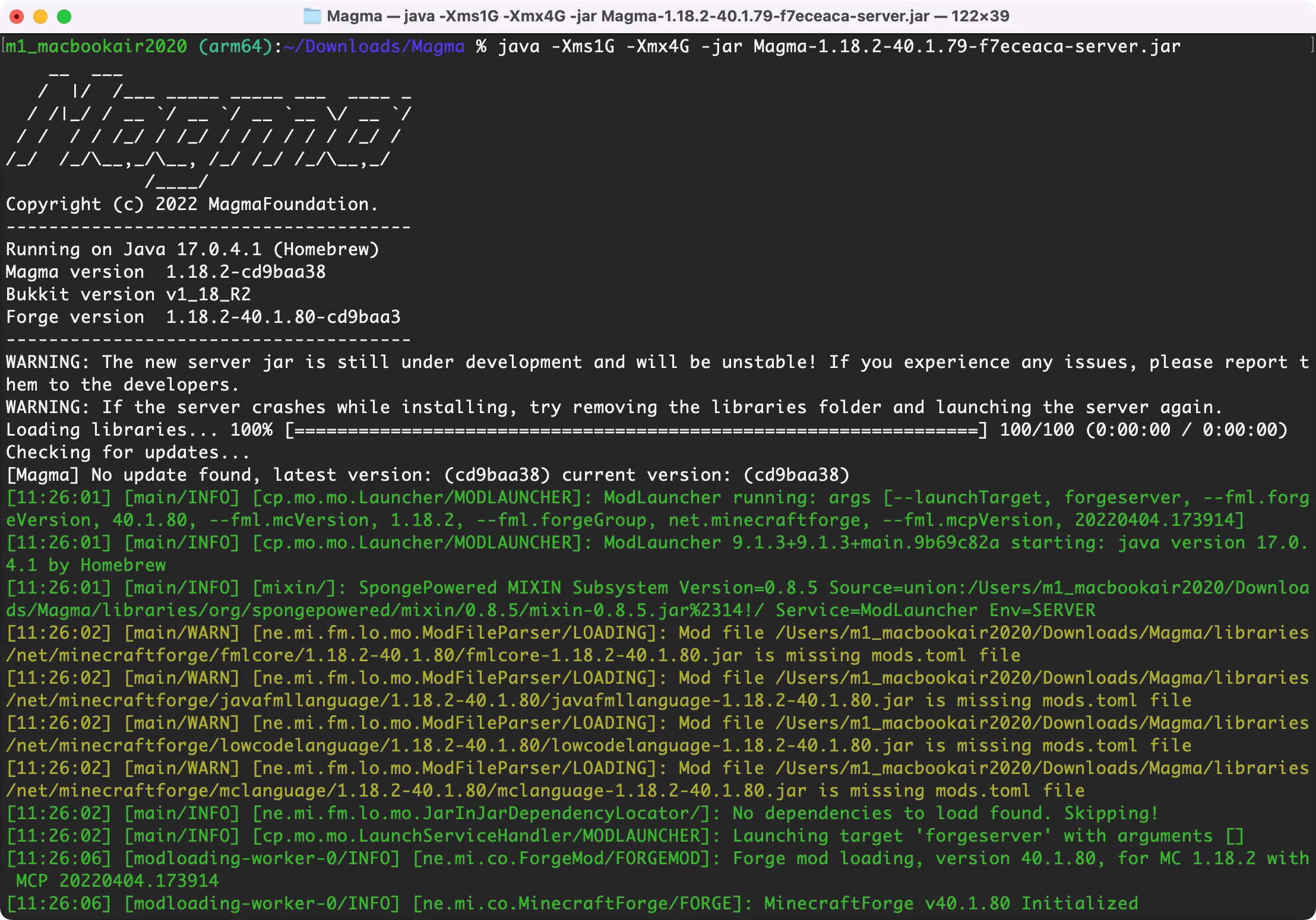Click 'Checking for updates...' line

click(128, 452)
